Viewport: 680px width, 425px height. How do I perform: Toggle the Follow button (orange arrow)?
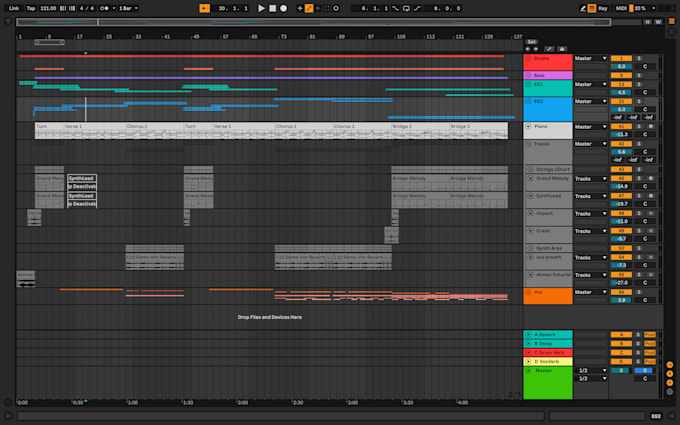[x=204, y=8]
